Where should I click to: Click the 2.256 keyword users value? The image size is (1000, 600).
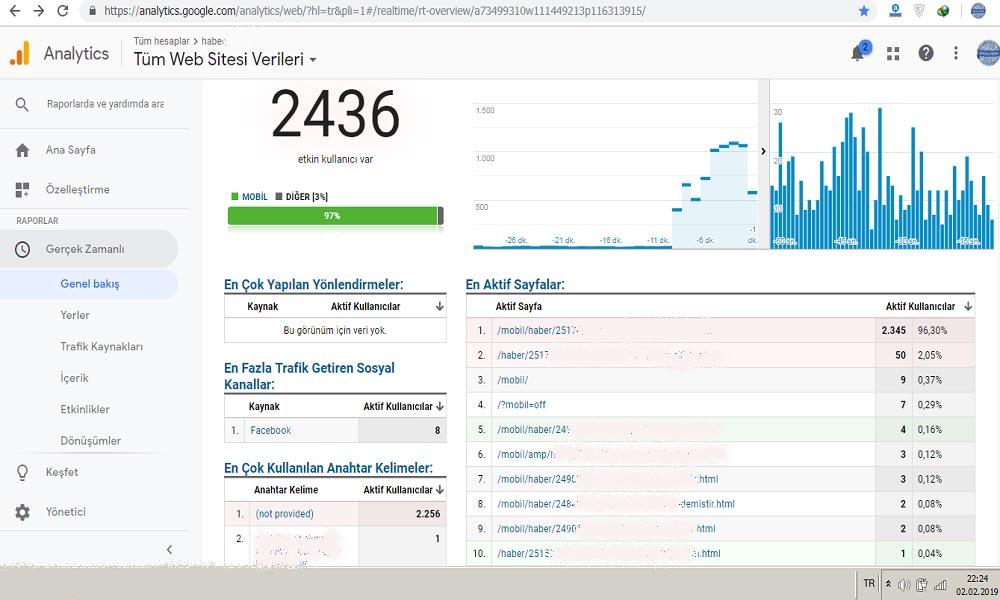(428, 514)
